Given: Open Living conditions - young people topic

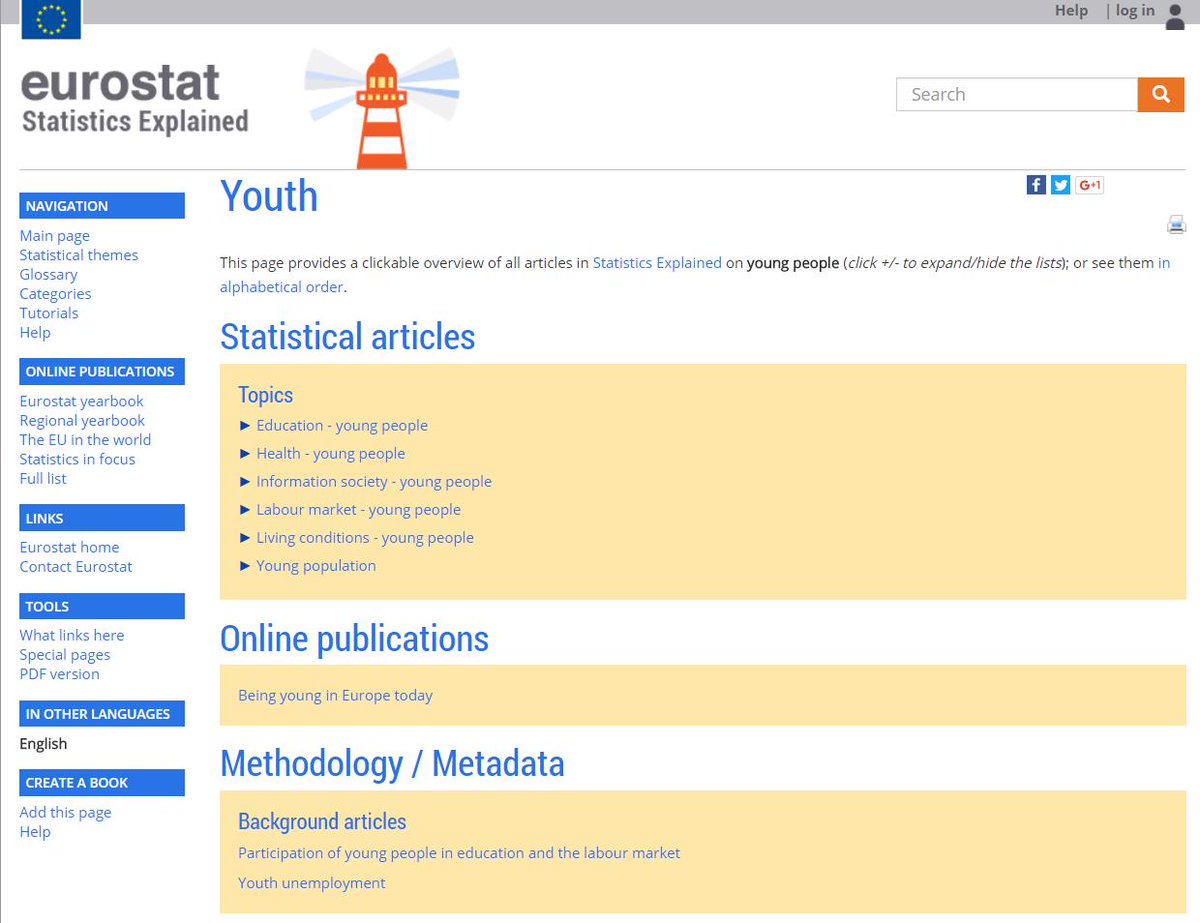Looking at the screenshot, I should coord(365,537).
